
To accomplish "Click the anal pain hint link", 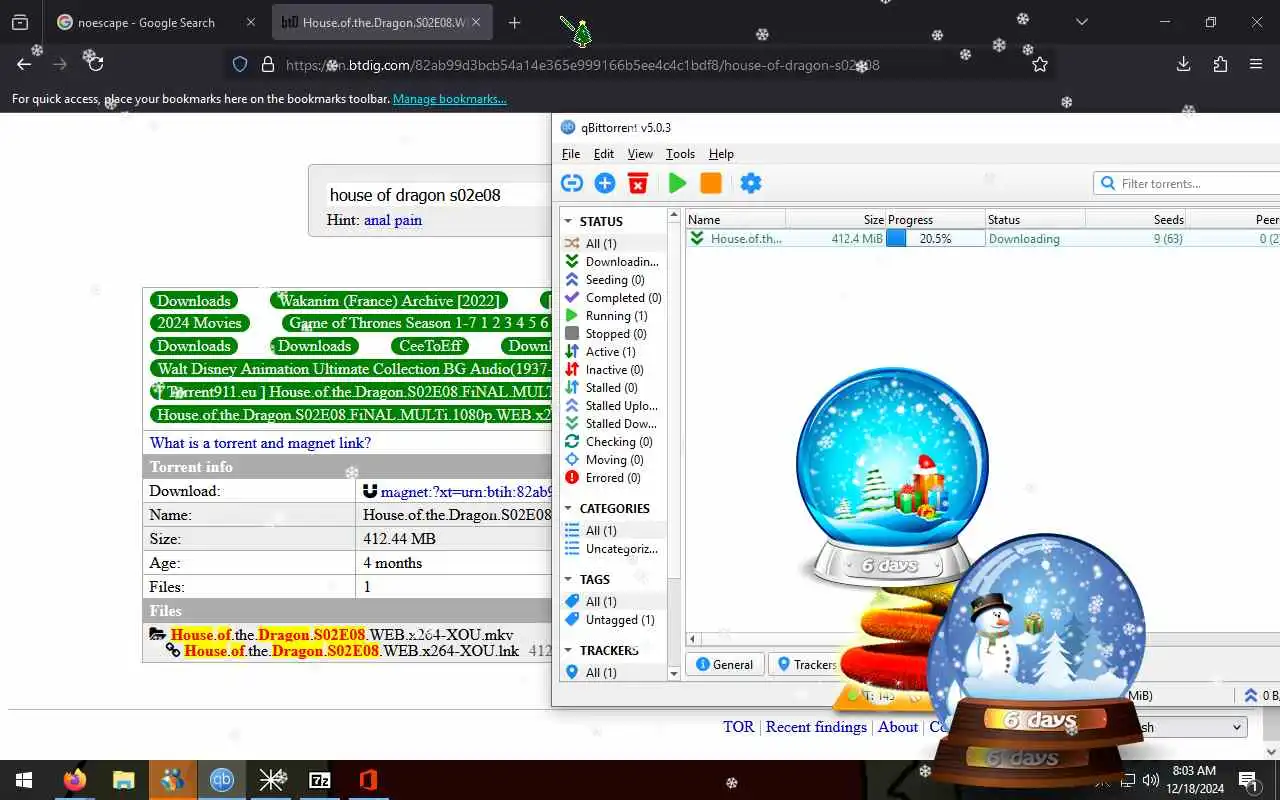I will pyautogui.click(x=393, y=220).
